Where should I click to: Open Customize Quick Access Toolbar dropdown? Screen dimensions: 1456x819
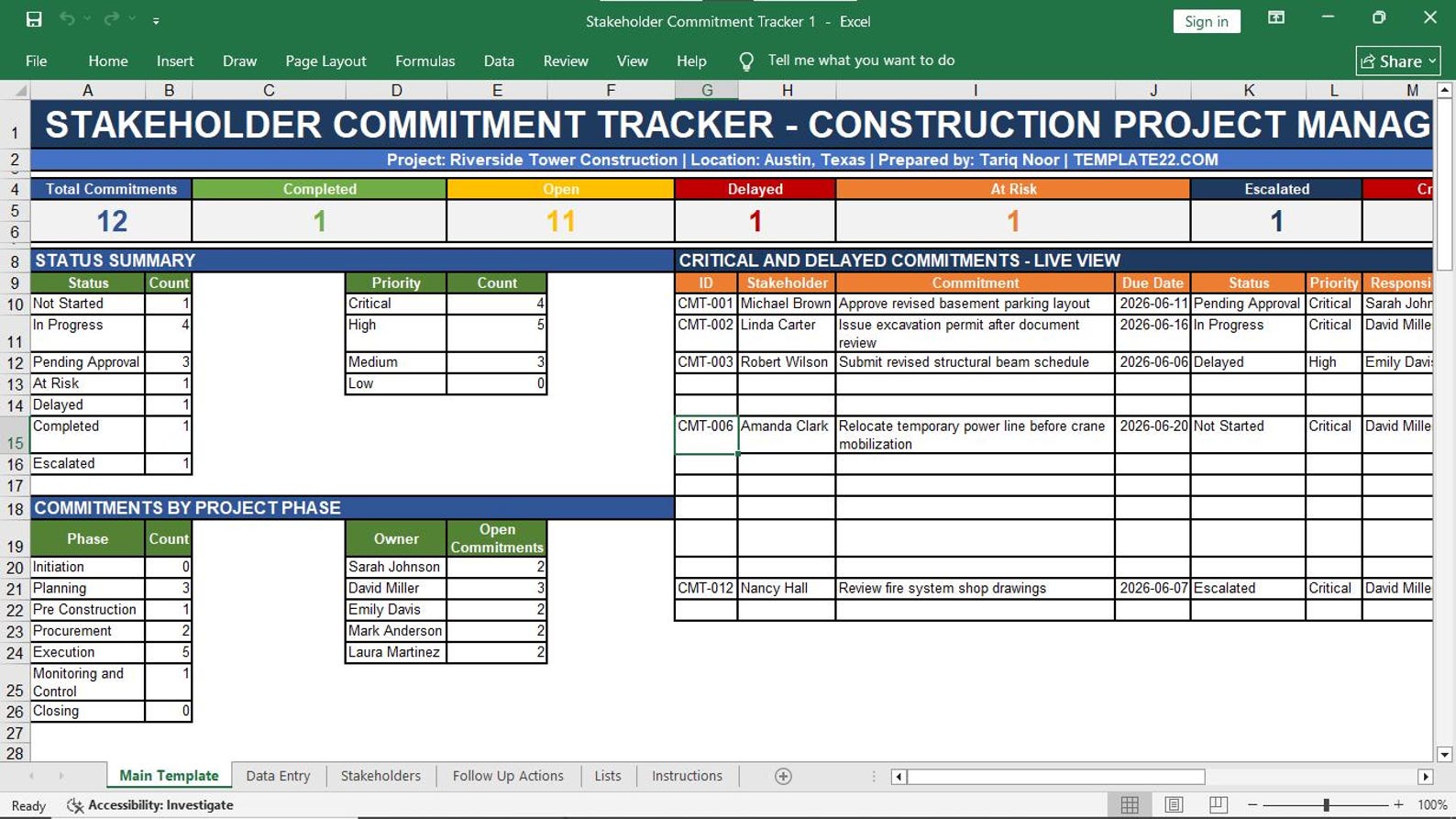pyautogui.click(x=156, y=20)
